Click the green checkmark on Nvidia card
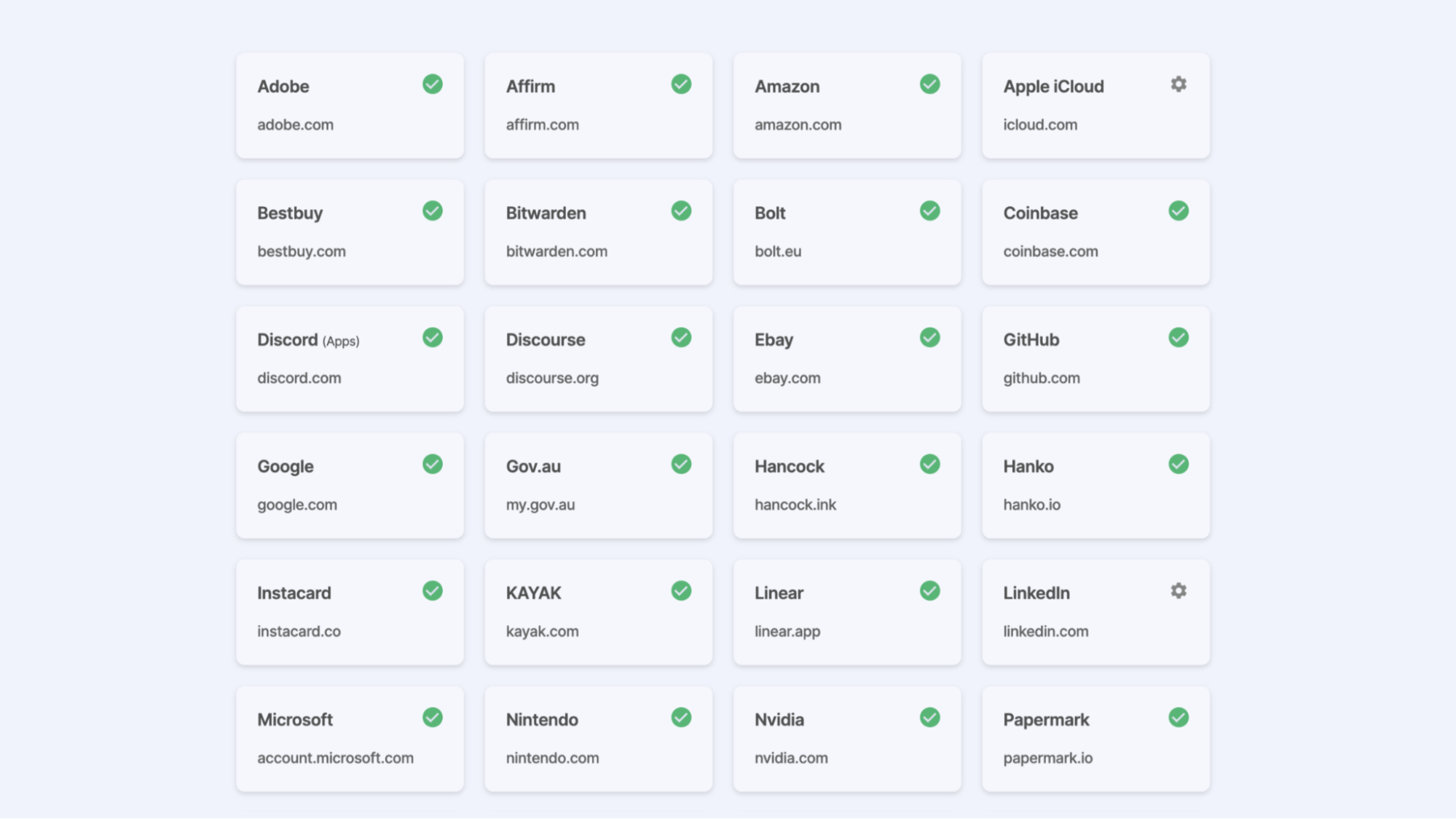This screenshot has height=819, width=1456. click(x=929, y=717)
